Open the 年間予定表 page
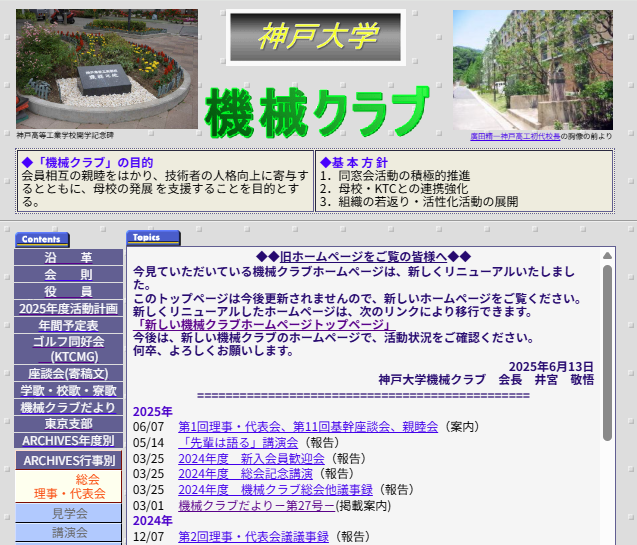Image resolution: width=637 pixels, height=545 pixels. coord(68,325)
